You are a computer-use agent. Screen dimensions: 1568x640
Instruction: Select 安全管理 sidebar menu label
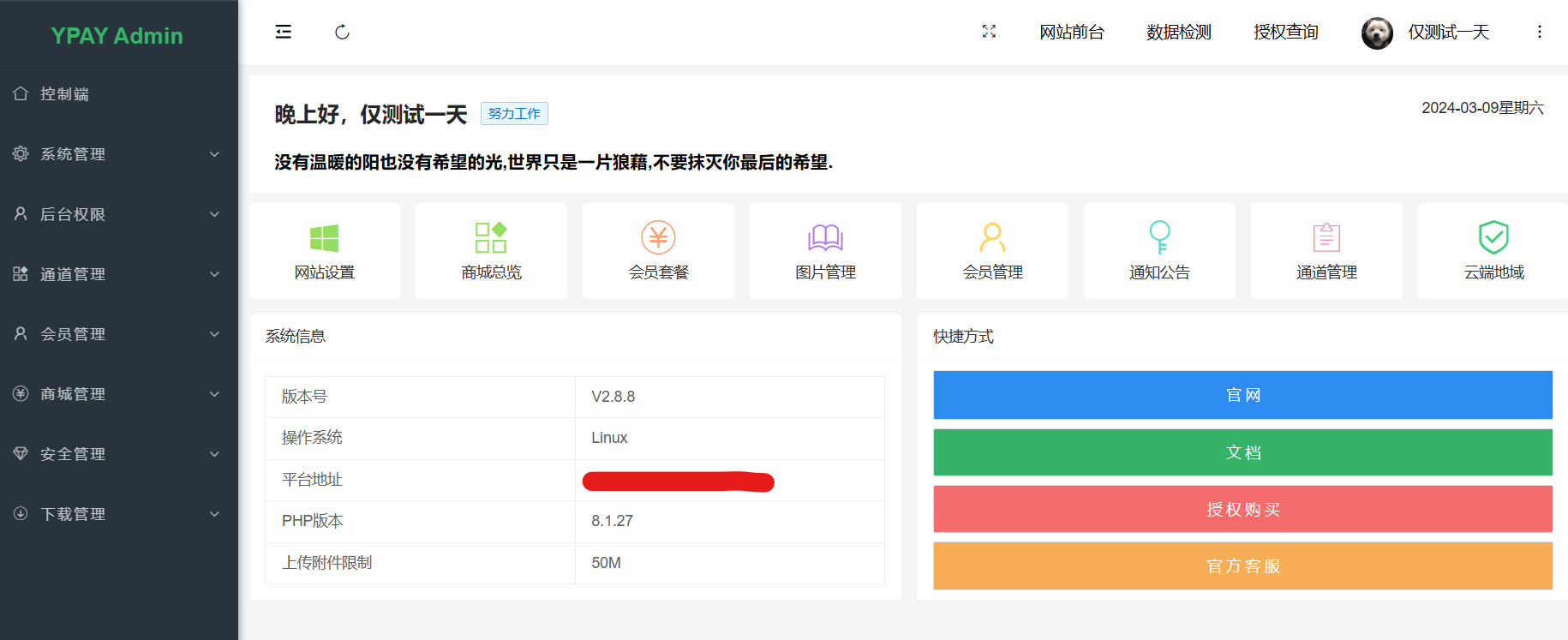(73, 454)
